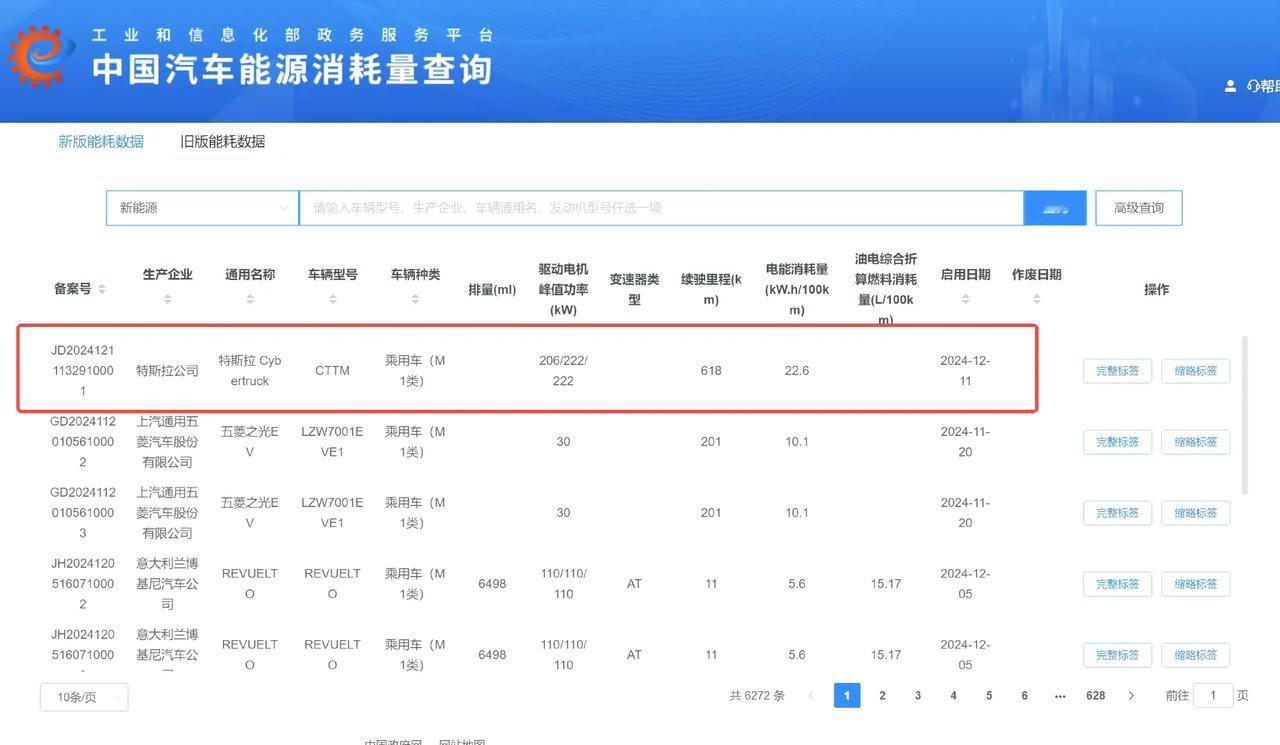Viewport: 1280px width, 745px height.
Task: Click 缩略标签 for 五菱之光EV row ending 0003
Action: tap(1195, 513)
